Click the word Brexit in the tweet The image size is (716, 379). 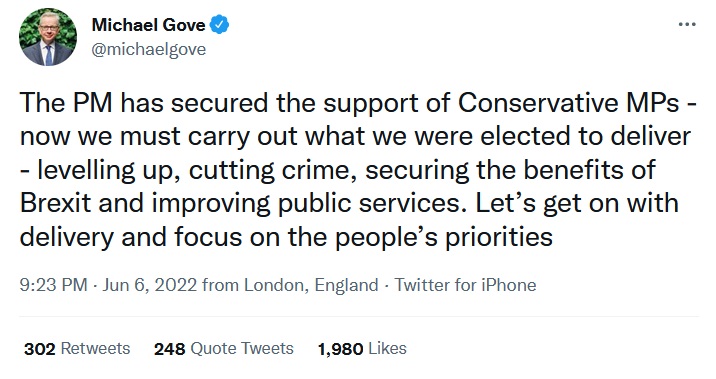55,203
